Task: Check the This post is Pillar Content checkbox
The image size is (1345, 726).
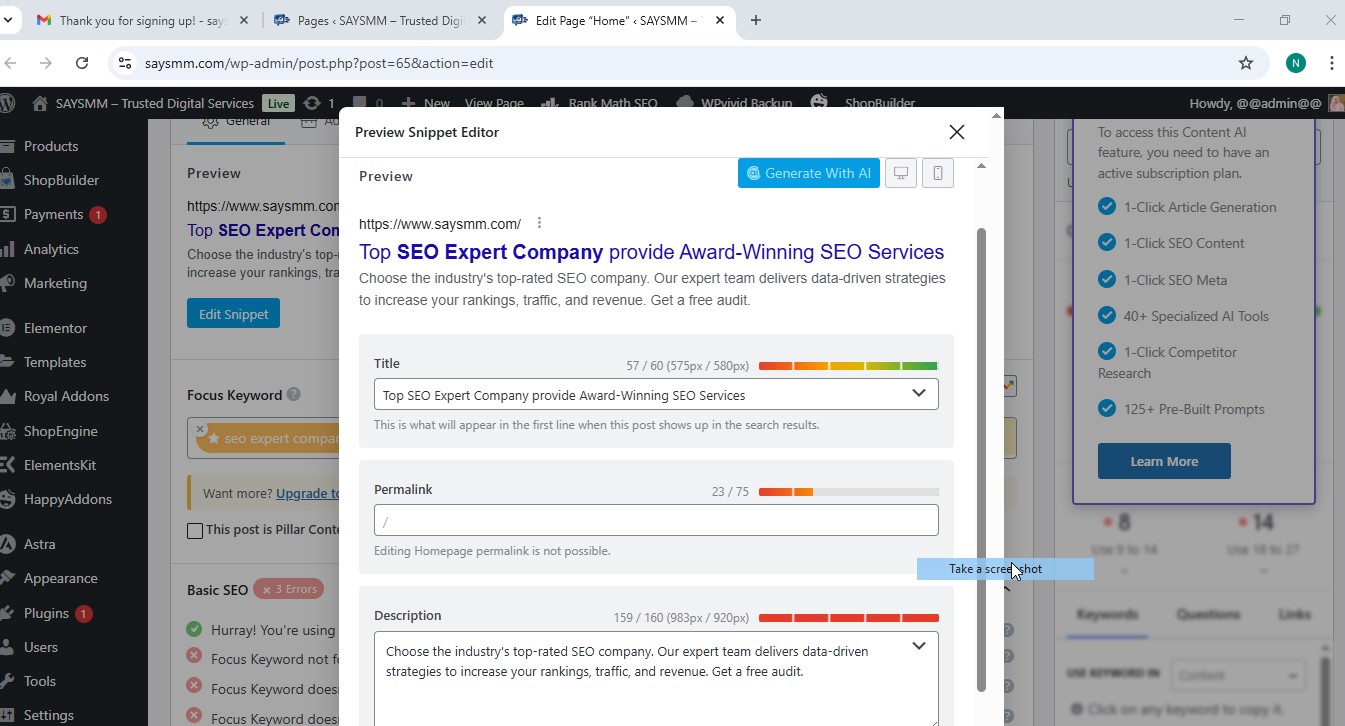Action: [195, 531]
